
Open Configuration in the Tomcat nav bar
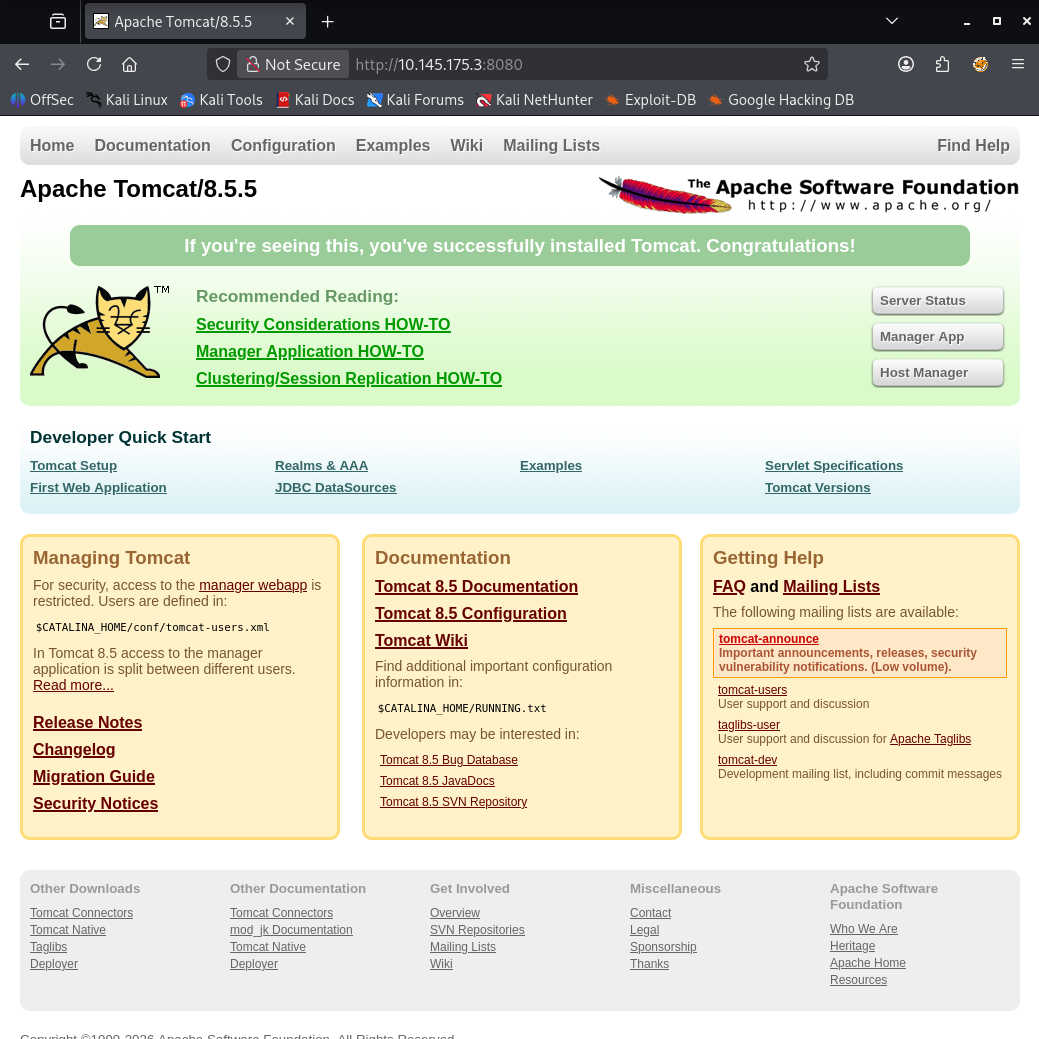point(283,145)
